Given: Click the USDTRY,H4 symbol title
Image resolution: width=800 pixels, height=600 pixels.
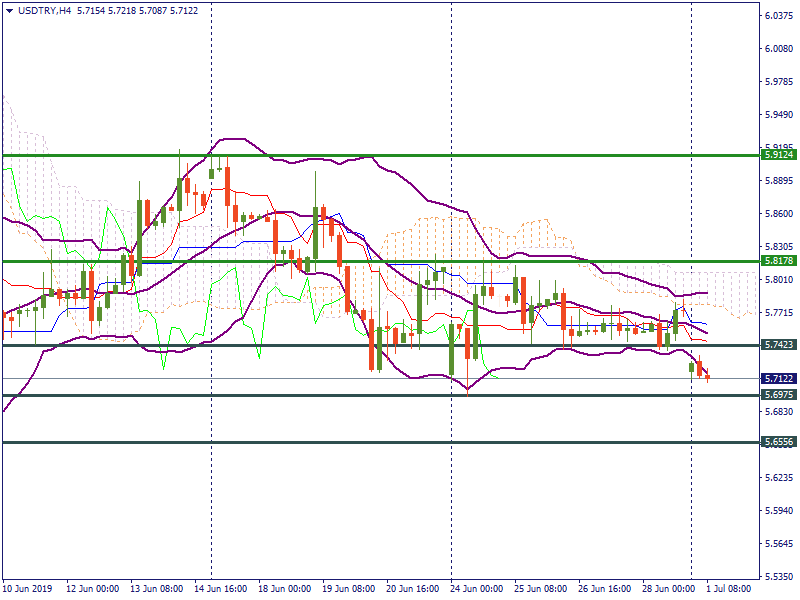Looking at the screenshot, I should coord(45,10).
